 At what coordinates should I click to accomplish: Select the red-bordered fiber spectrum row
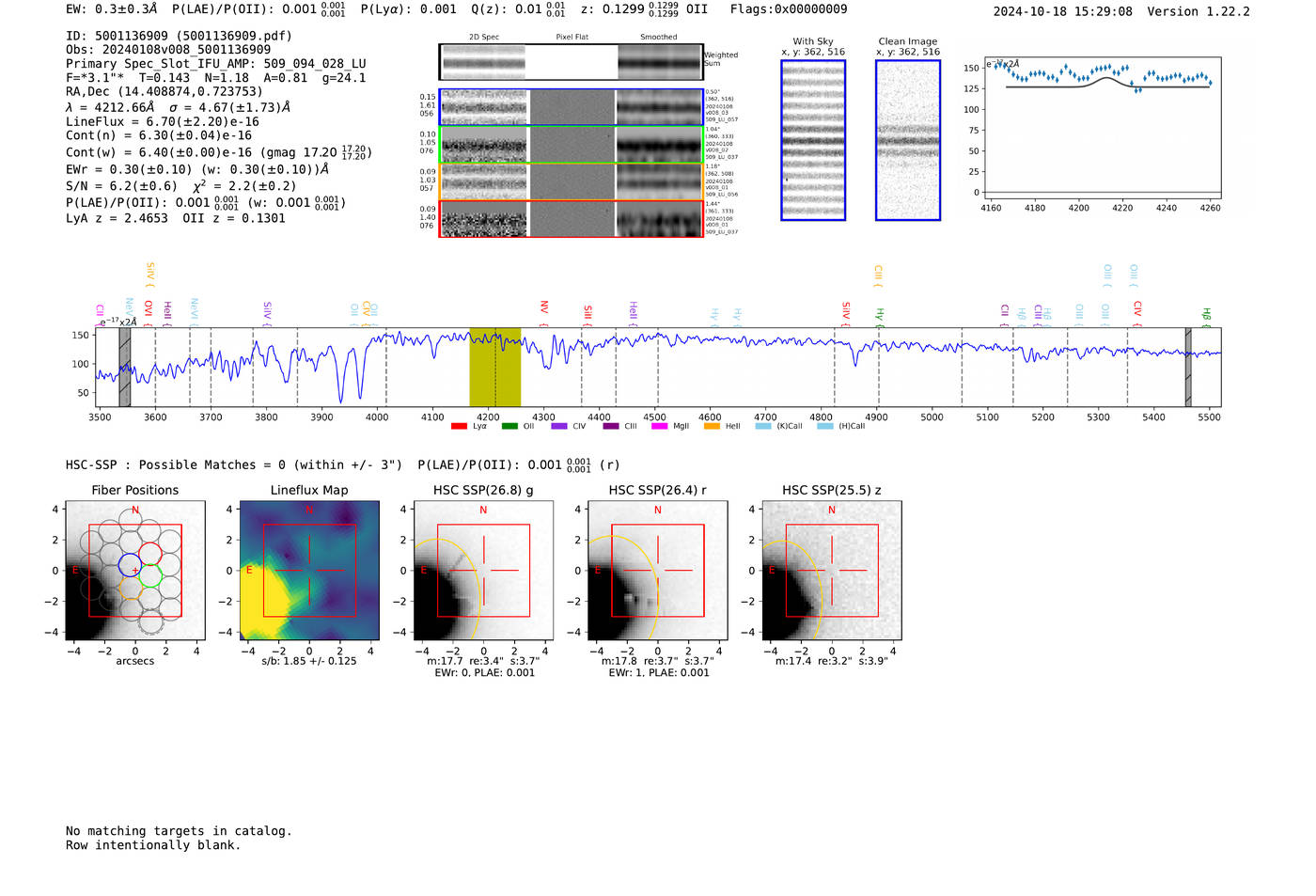pyautogui.click(x=572, y=218)
